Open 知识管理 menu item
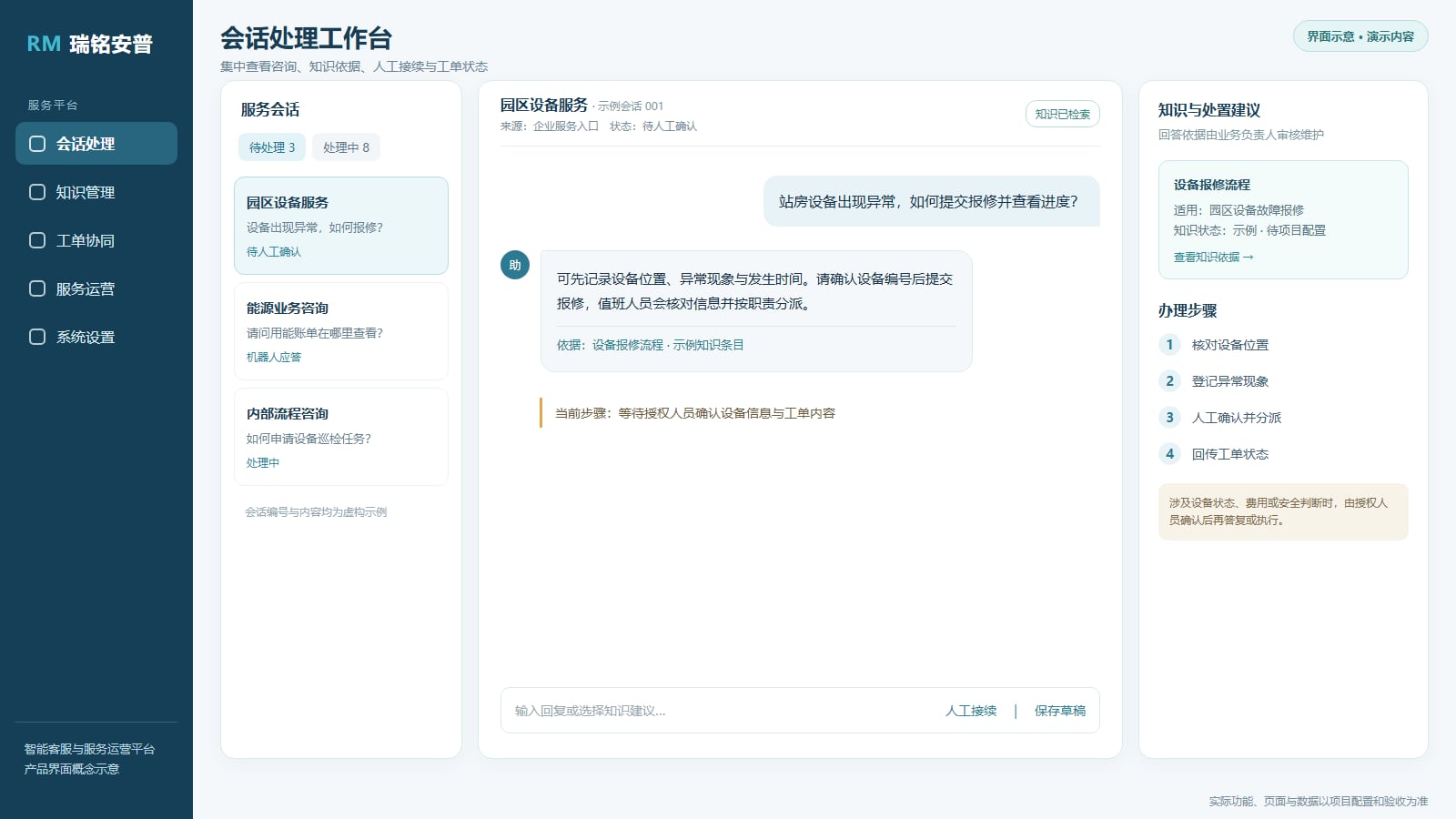The image size is (1456, 819). (96, 192)
